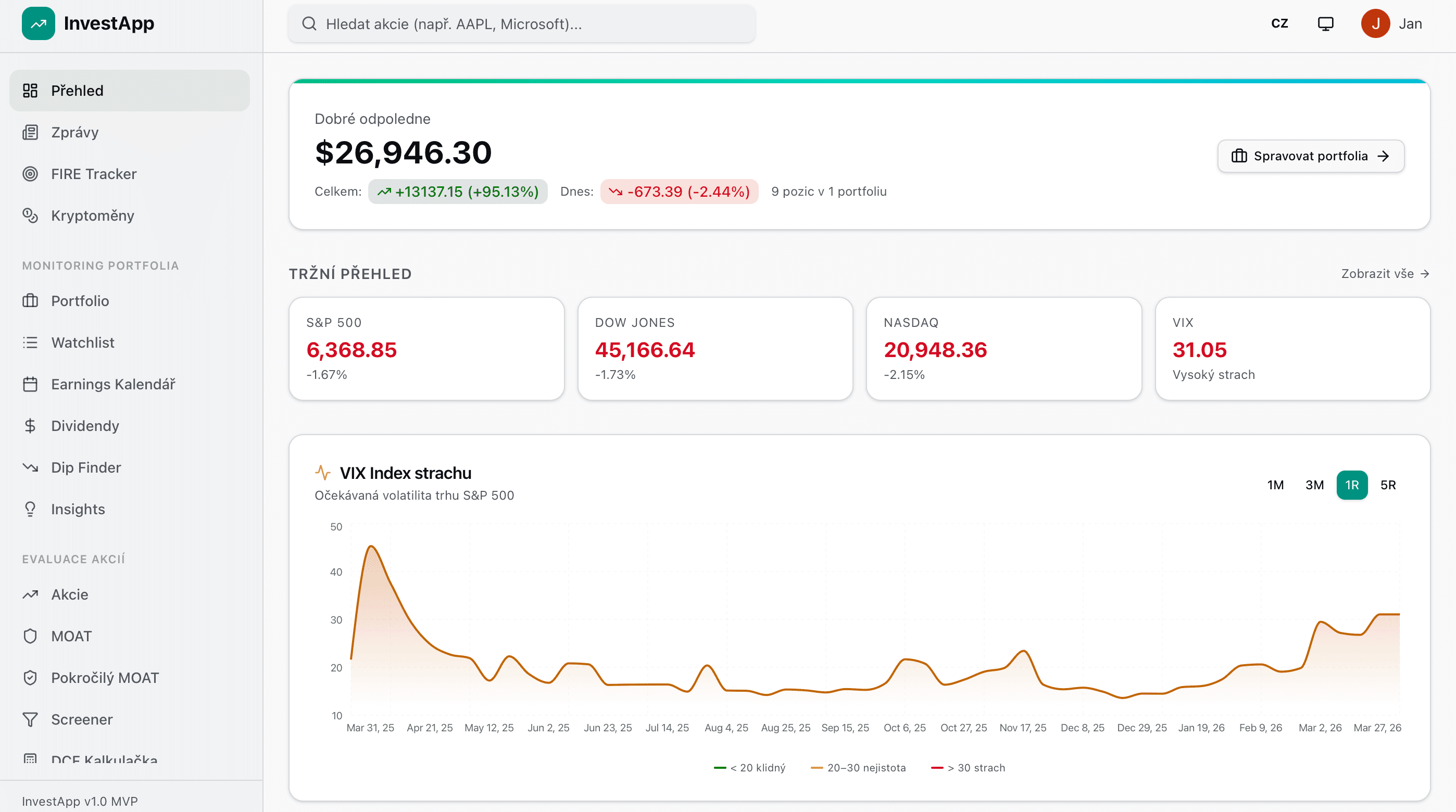The image size is (1456, 812).
Task: Select the 1M chart timeframe
Action: (x=1276, y=485)
